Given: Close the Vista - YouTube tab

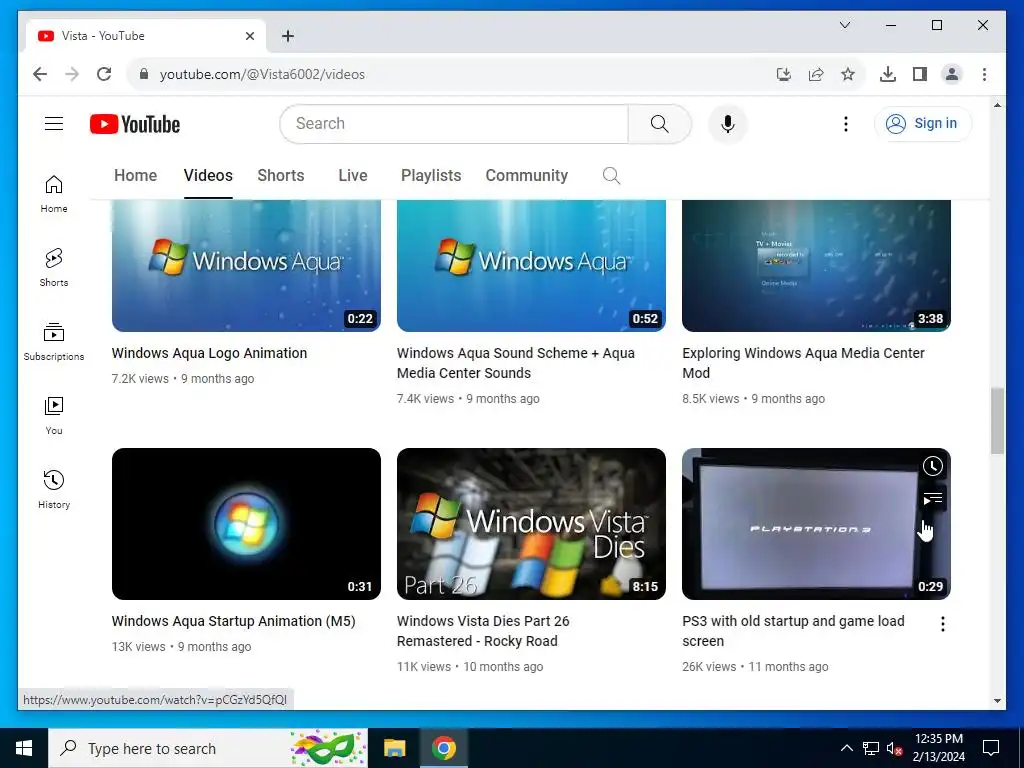Looking at the screenshot, I should coord(249,36).
